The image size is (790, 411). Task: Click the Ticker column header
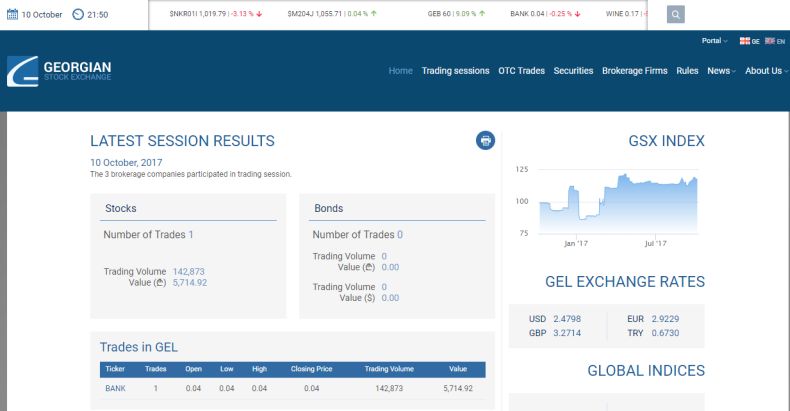115,369
